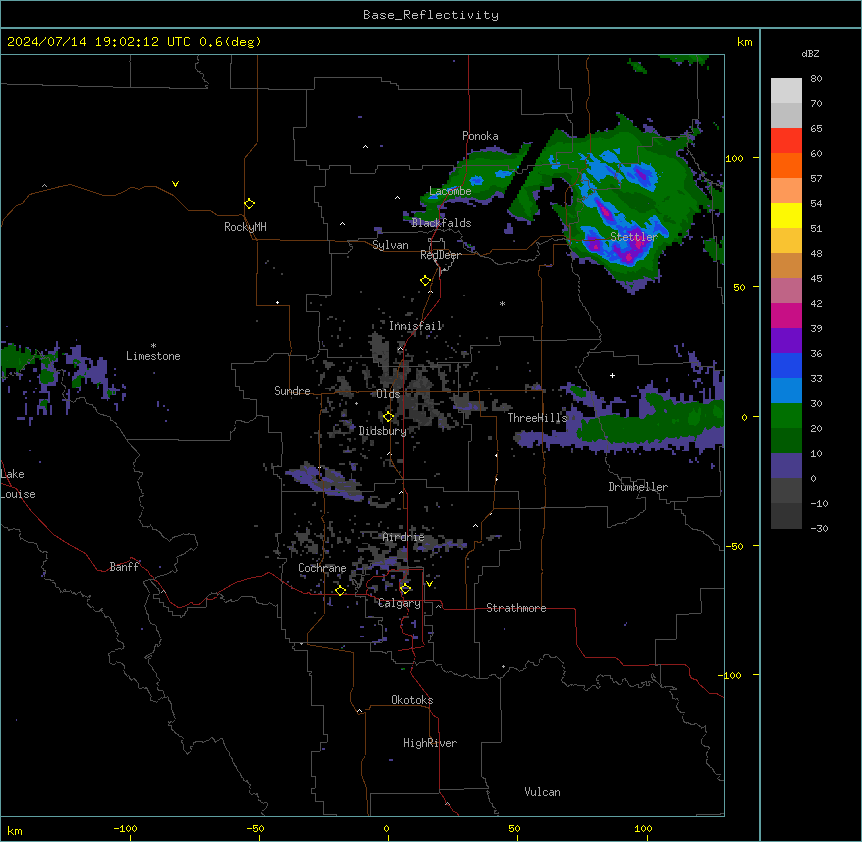Click the 2024/07/14 19:02:12 UTC timestamp
Viewport: 862px width, 842px height.
click(98, 42)
